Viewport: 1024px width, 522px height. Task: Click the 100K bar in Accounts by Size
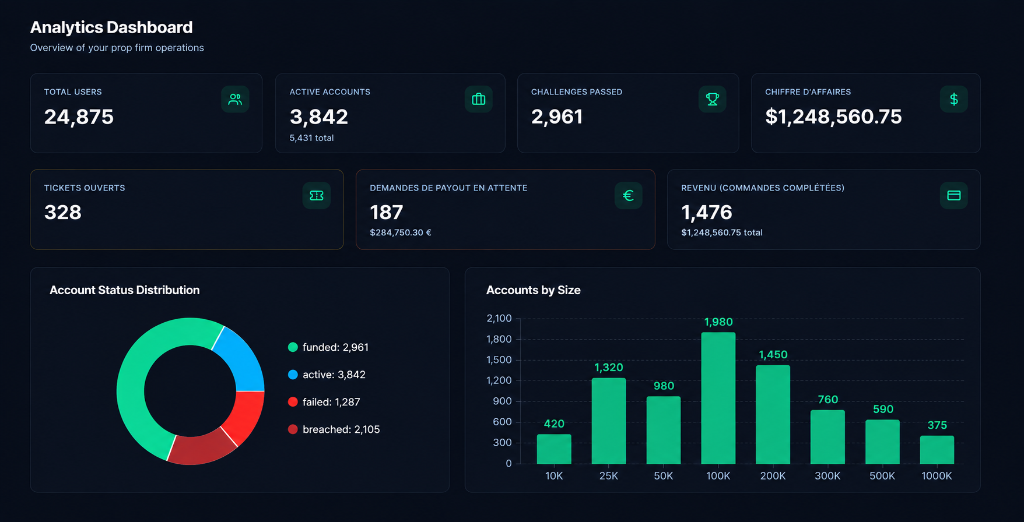tap(718, 398)
